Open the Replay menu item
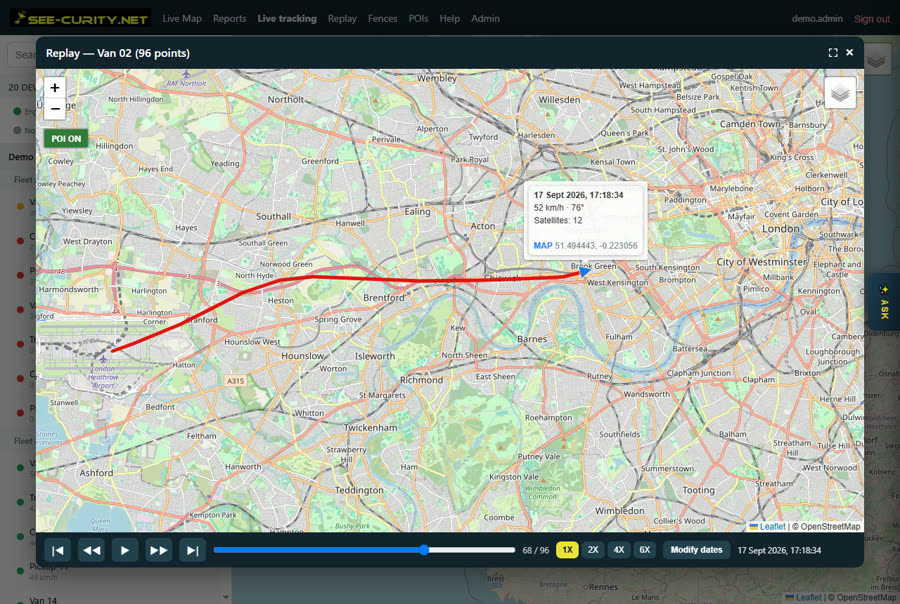The width and height of the screenshot is (900, 604). pyautogui.click(x=342, y=18)
